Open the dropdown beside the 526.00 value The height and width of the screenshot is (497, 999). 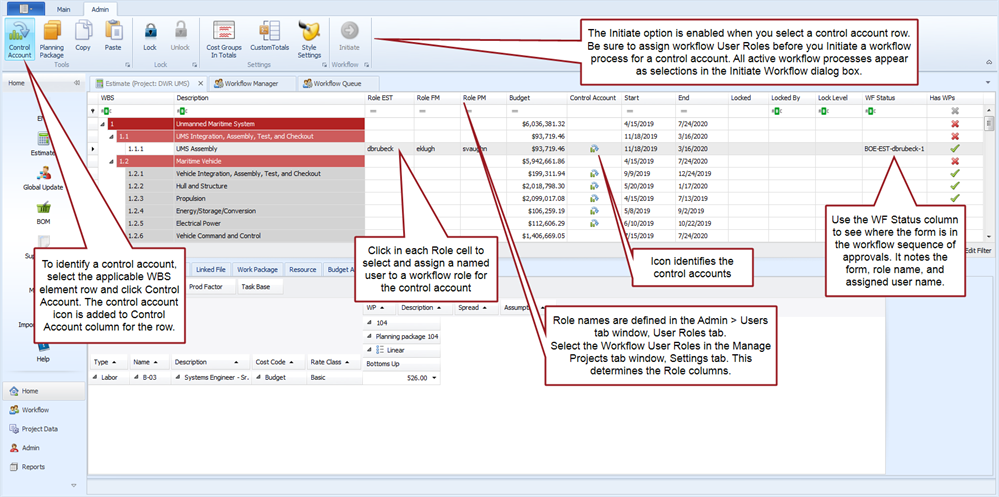point(436,378)
